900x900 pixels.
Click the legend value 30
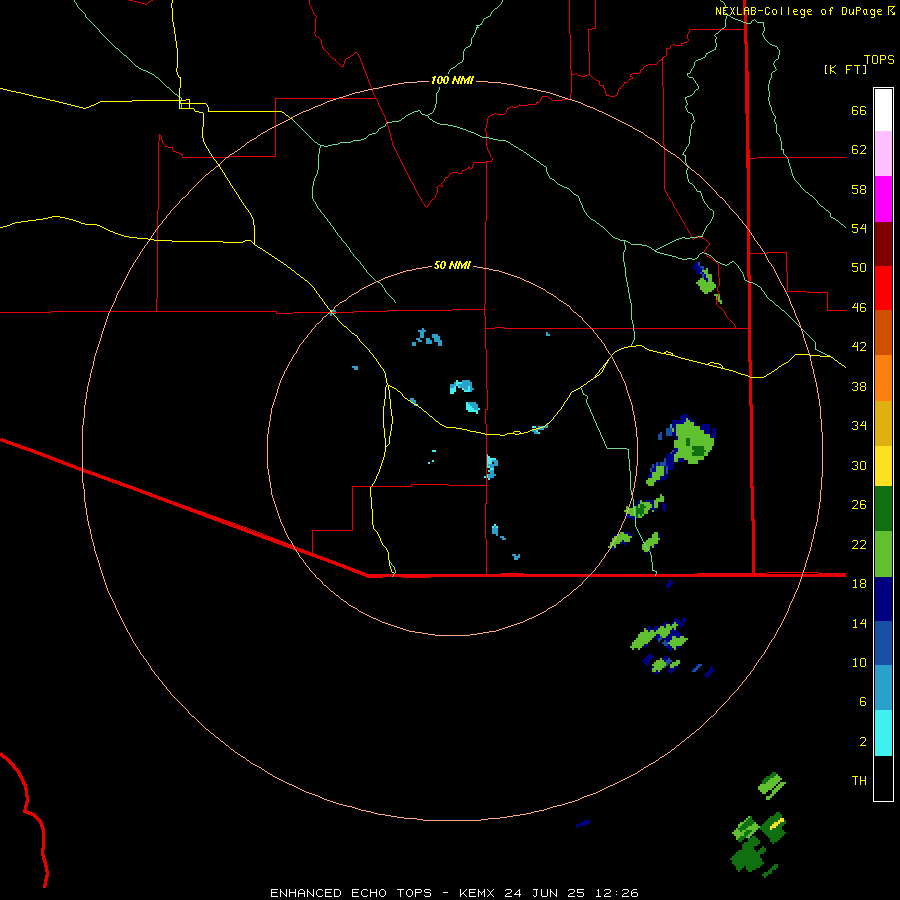pos(859,465)
